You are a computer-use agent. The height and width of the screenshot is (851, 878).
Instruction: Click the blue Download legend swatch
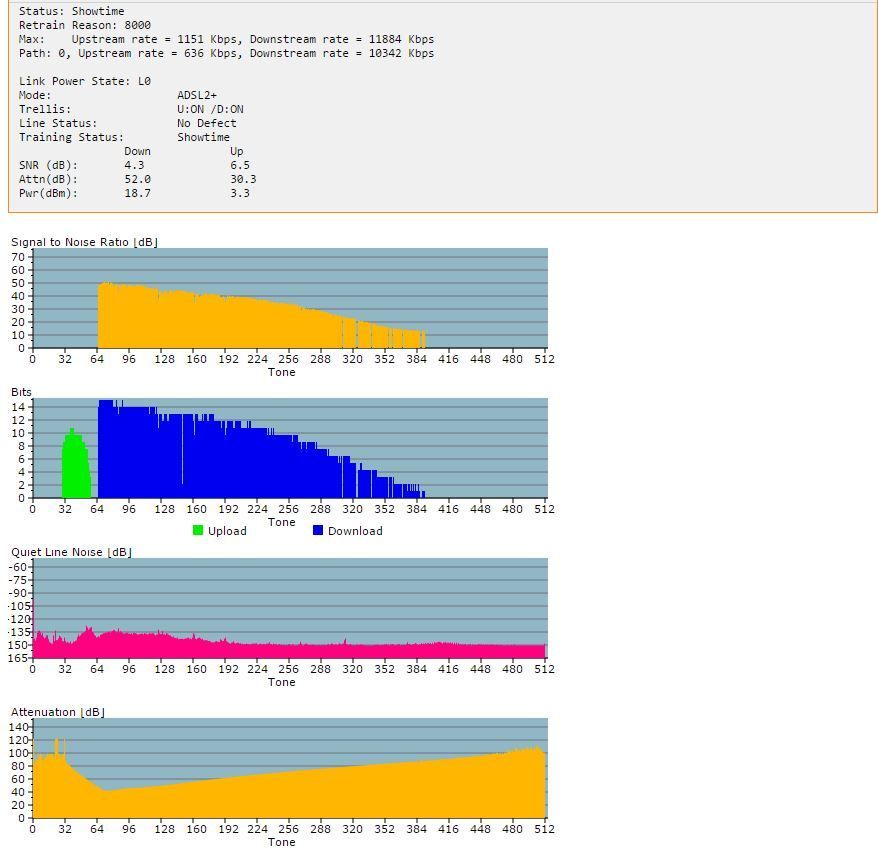click(x=318, y=530)
